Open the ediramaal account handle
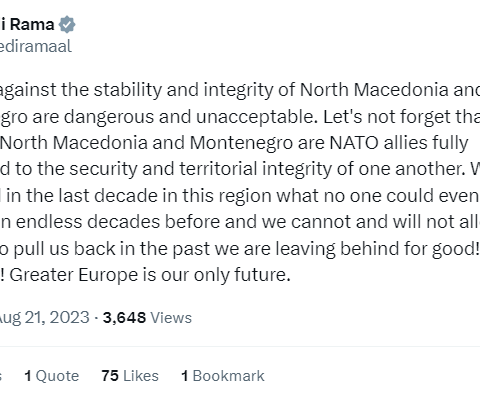Image resolution: width=480 pixels, height=403 pixels. pyautogui.click(x=36, y=46)
